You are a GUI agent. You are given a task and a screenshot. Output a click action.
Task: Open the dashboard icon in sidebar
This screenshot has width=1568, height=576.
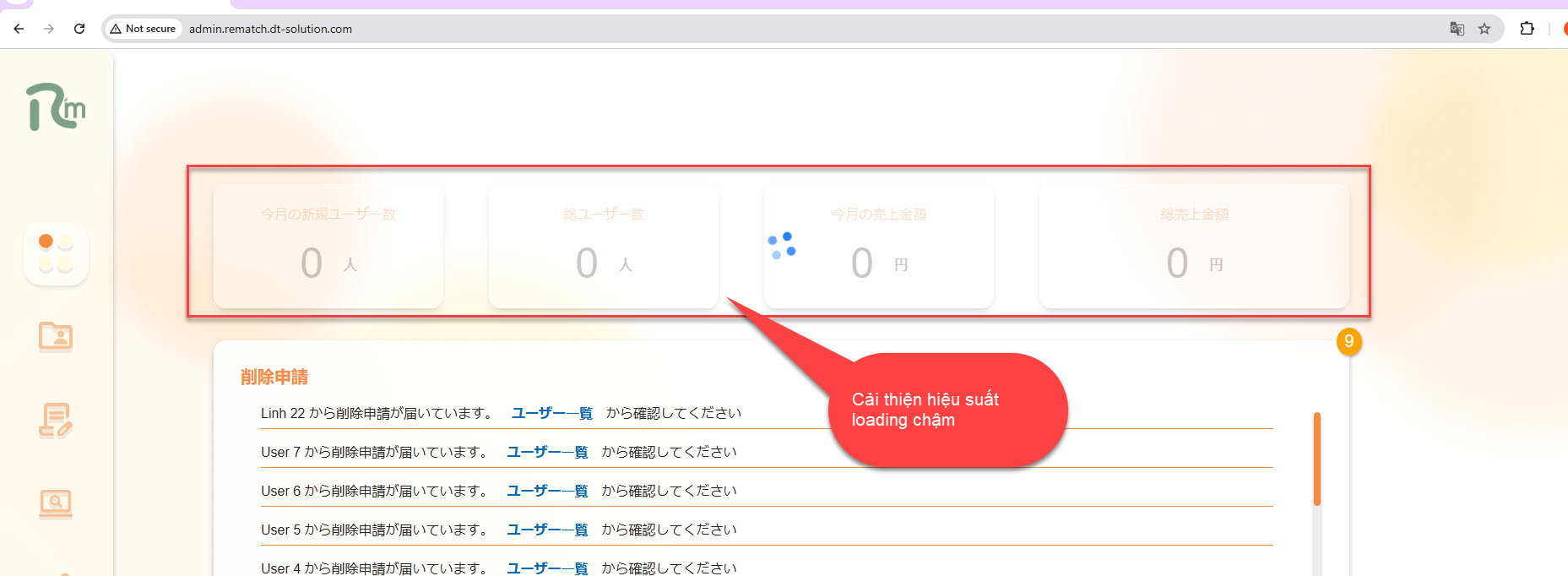pyautogui.click(x=56, y=253)
